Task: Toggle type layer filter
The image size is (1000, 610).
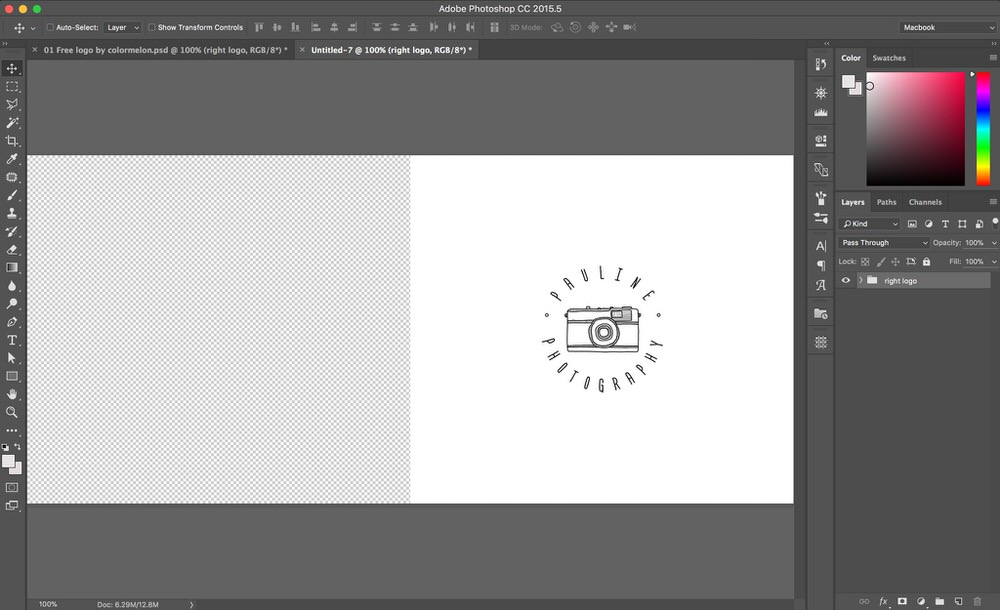Action: point(945,224)
